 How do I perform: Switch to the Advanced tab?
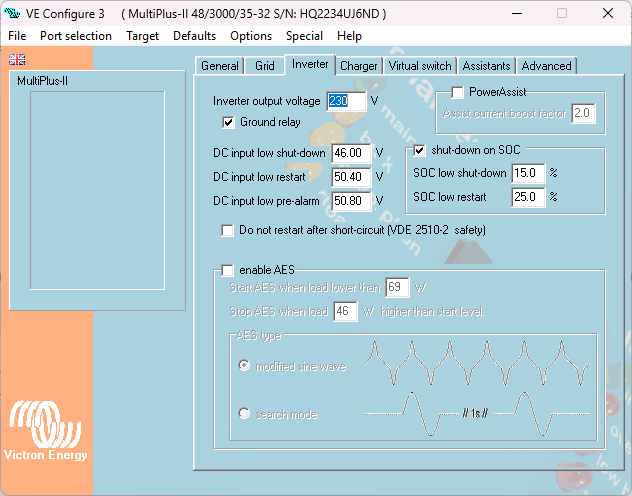pos(546,66)
